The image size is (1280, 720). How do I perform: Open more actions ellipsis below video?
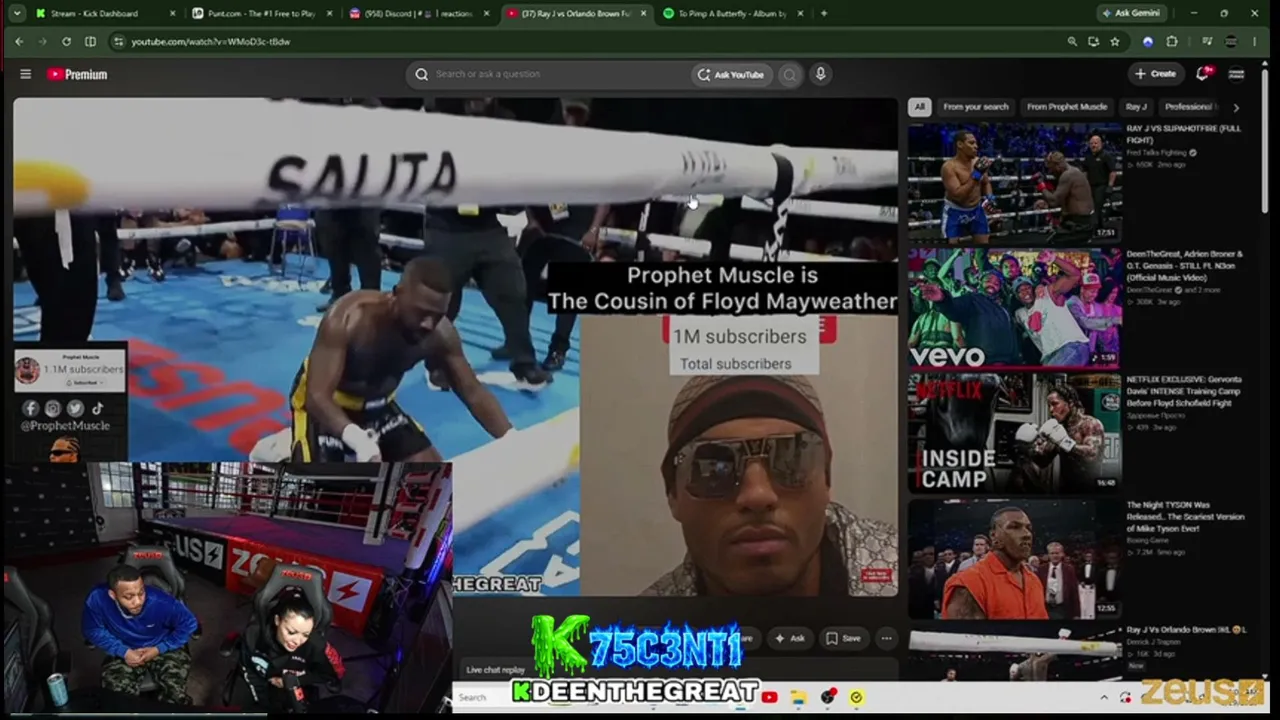[x=886, y=638]
